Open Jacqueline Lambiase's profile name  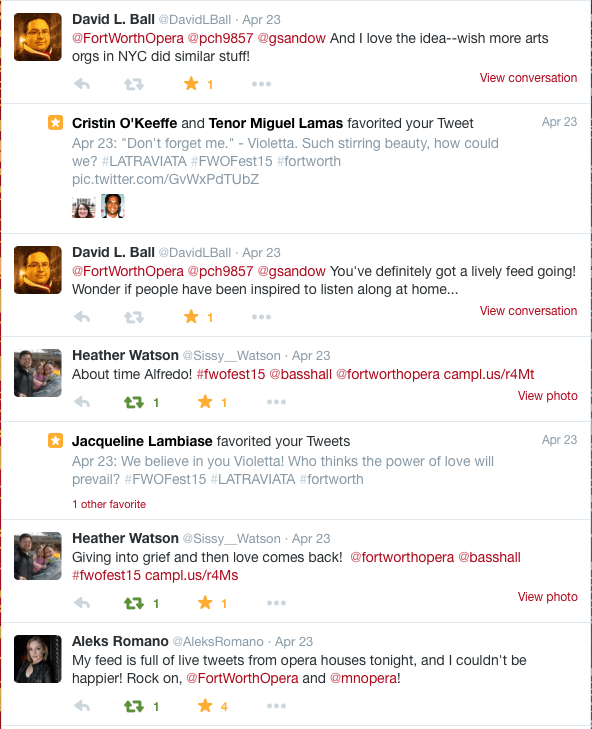point(142,441)
